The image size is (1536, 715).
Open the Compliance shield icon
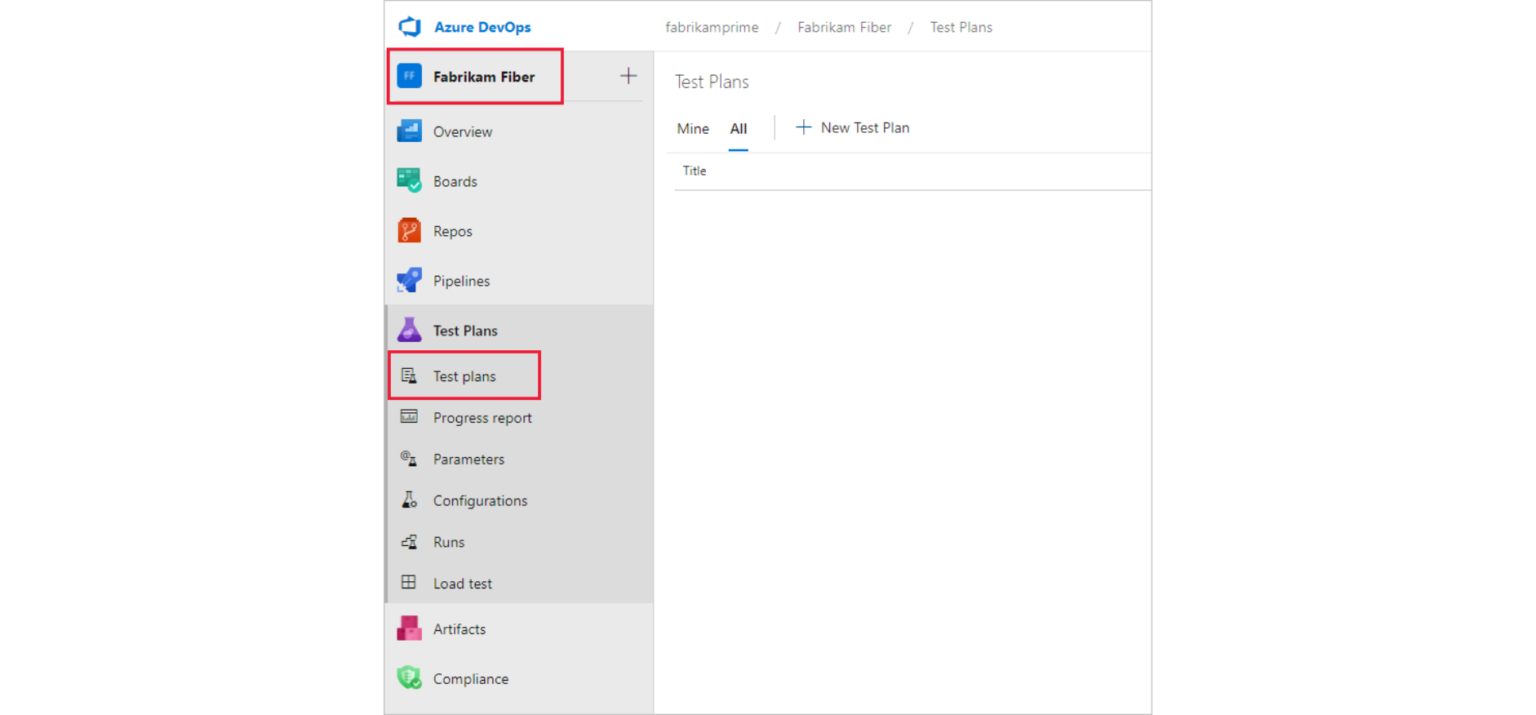point(409,678)
